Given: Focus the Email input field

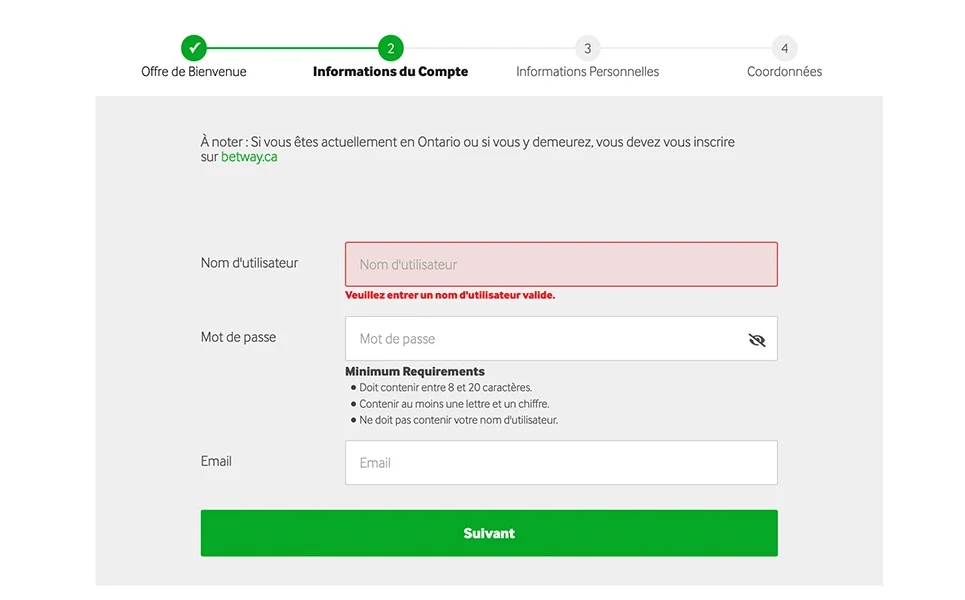Looking at the screenshot, I should coord(561,463).
